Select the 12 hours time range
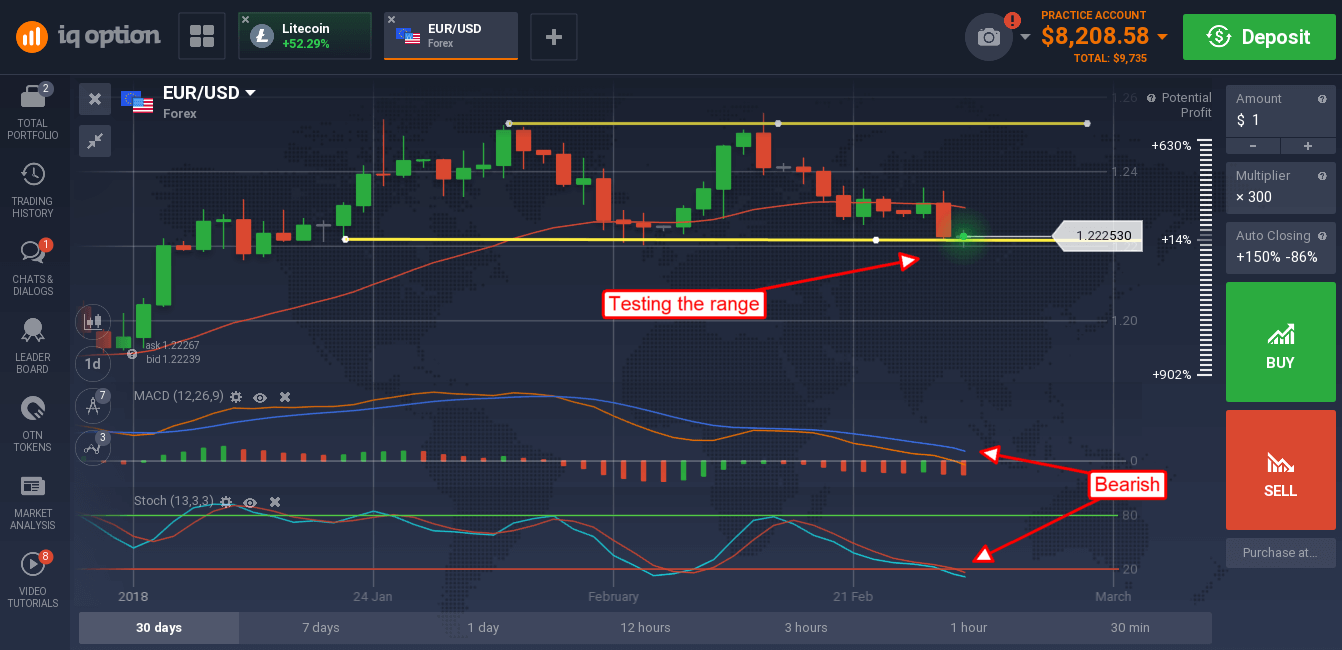Screen dimensions: 1342x650 click(x=645, y=628)
